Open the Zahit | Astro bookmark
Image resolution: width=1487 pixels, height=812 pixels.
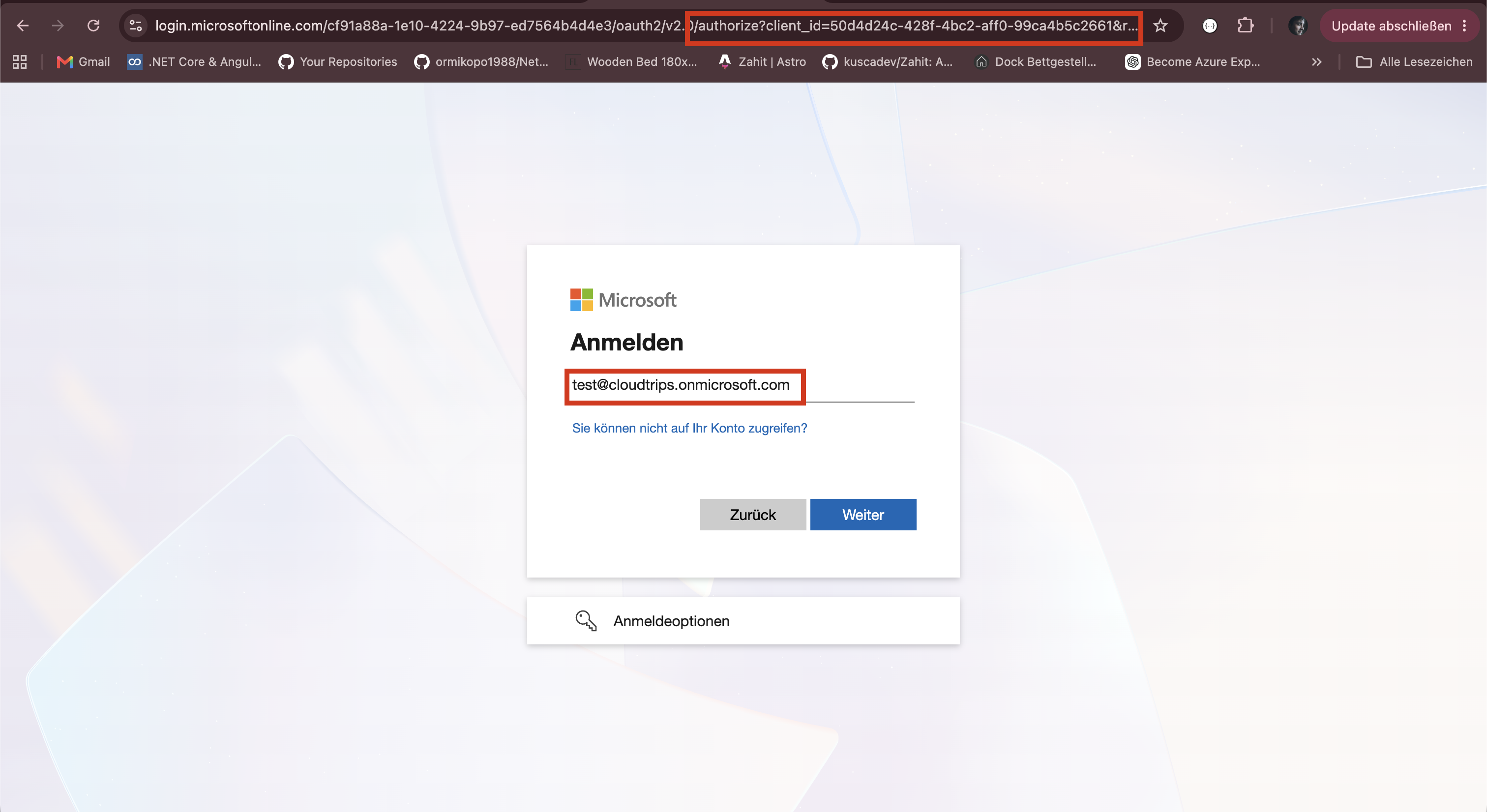pos(762,62)
